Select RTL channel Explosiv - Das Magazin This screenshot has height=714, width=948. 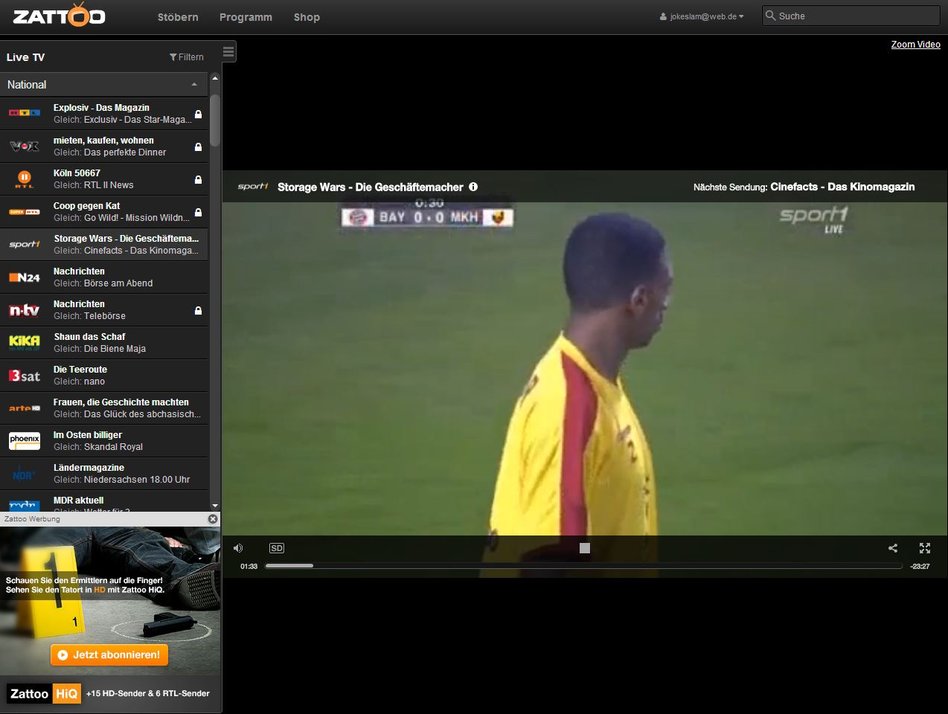[x=104, y=114]
